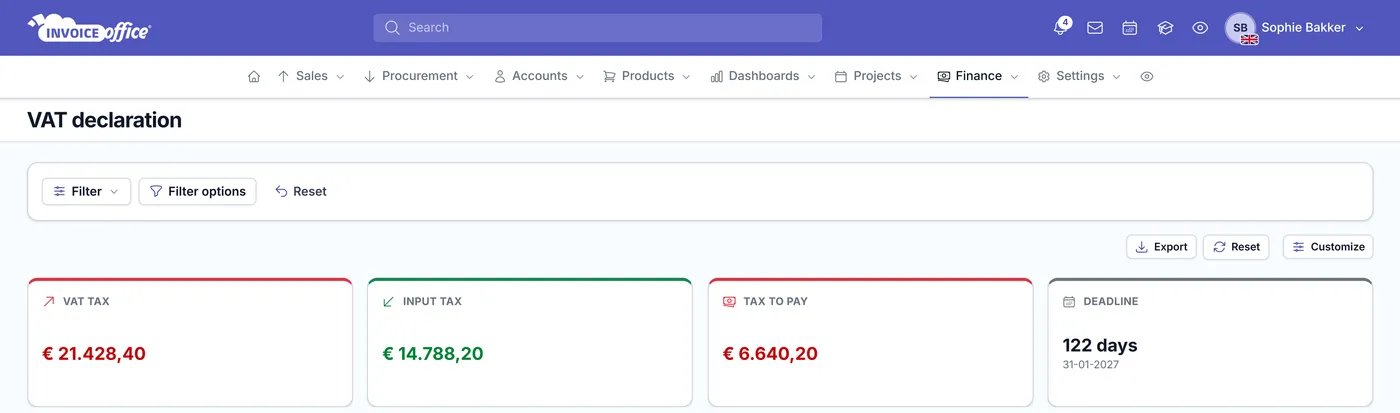Expand the Products chevron
The width and height of the screenshot is (1400, 413).
tap(687, 76)
